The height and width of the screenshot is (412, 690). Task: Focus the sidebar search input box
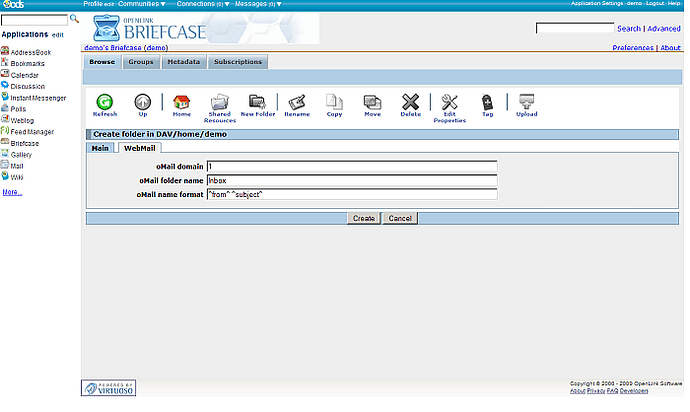(34, 20)
